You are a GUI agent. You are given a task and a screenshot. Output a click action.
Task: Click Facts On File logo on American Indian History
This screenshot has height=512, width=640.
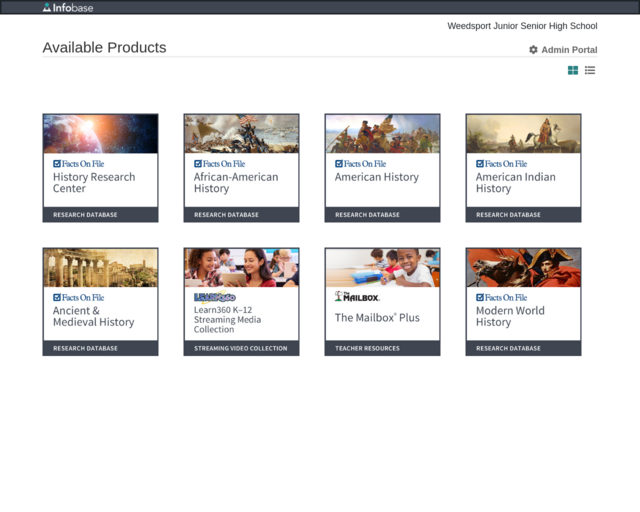501,164
